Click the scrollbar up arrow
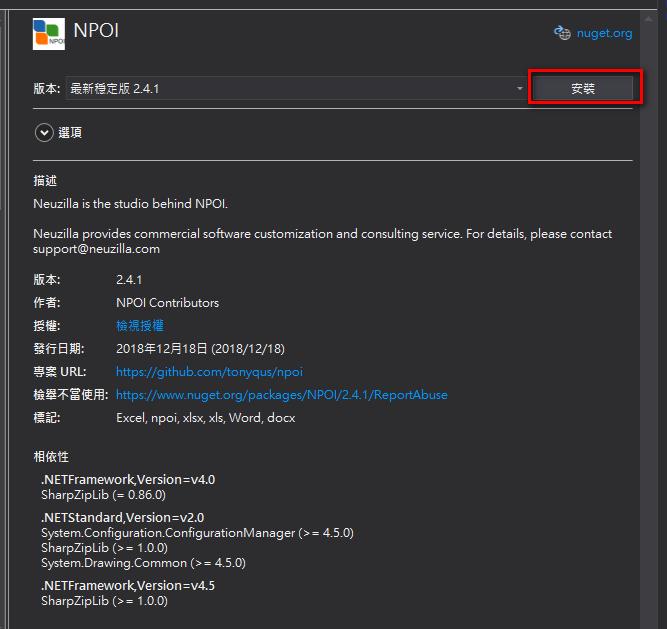 [x=648, y=19]
